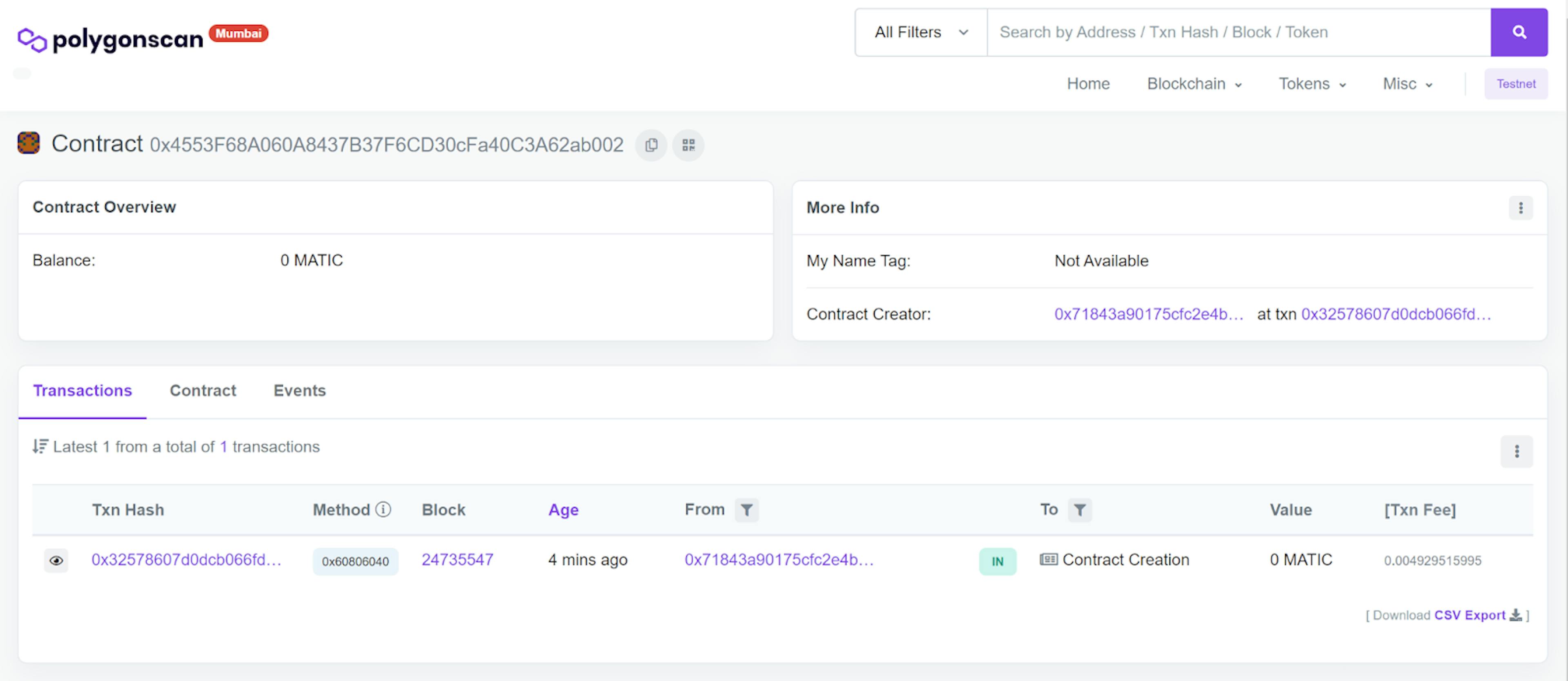Click the Txn Hash column header
The height and width of the screenshot is (681, 1568).
(x=128, y=510)
